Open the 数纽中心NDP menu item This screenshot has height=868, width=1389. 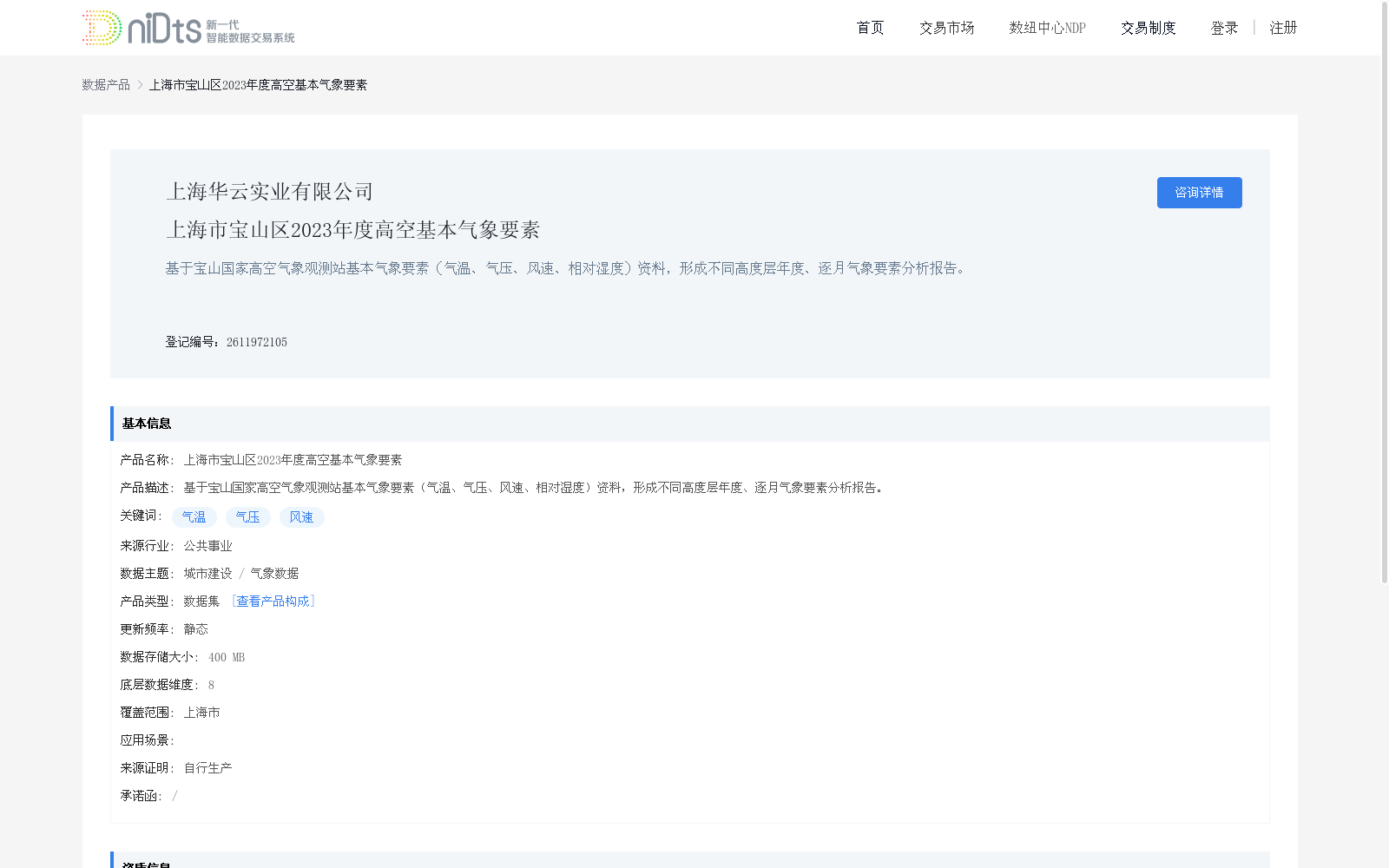point(1047,28)
